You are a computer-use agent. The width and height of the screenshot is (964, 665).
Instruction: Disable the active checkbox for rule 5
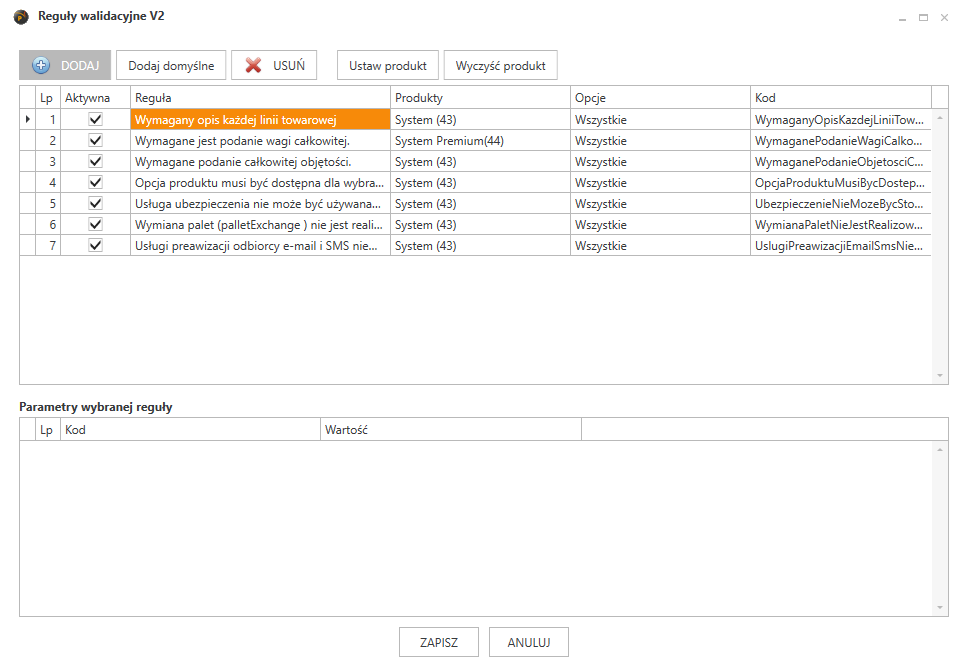click(95, 203)
